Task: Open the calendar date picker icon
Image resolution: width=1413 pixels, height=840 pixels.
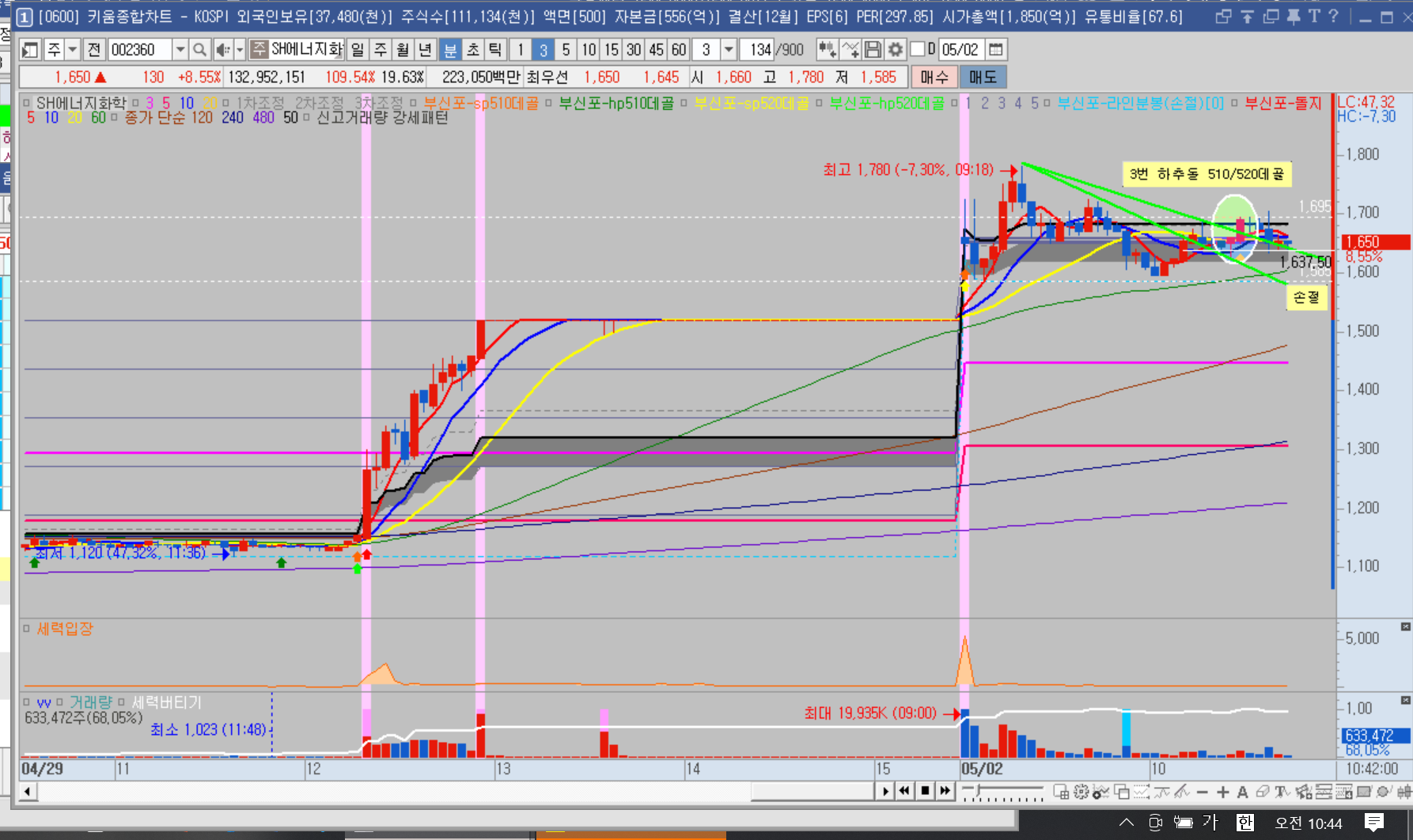Action: 996,50
